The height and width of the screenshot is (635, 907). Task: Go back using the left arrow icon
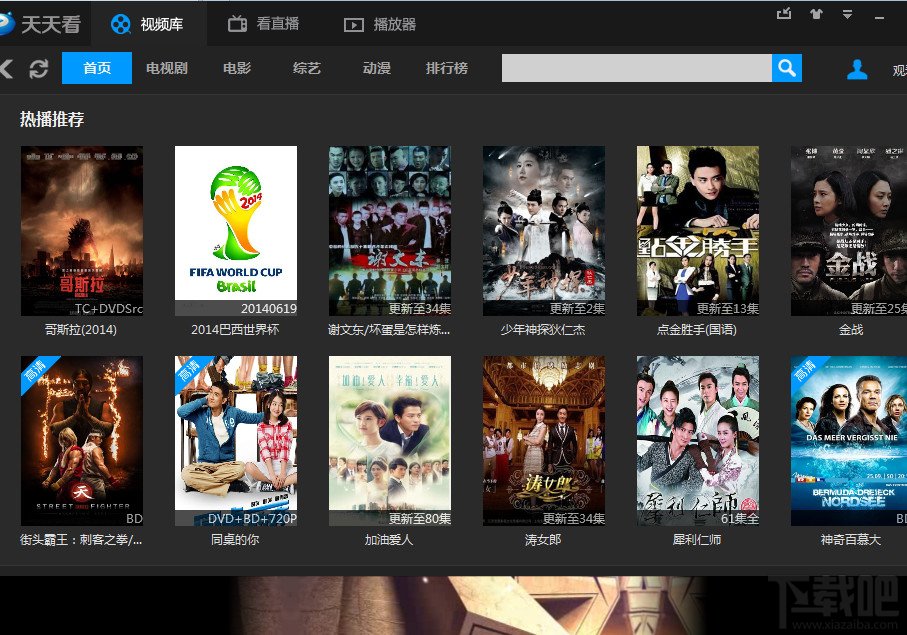click(x=6, y=69)
